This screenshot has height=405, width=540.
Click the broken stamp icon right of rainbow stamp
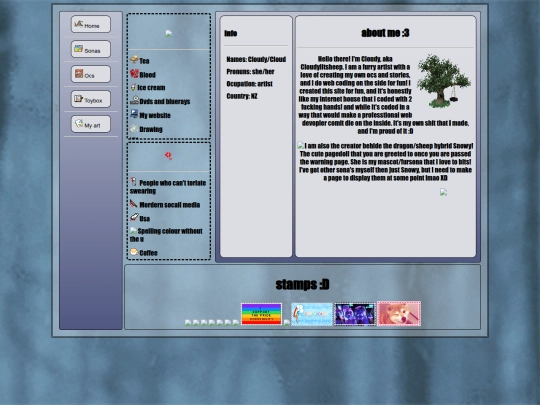tap(287, 322)
